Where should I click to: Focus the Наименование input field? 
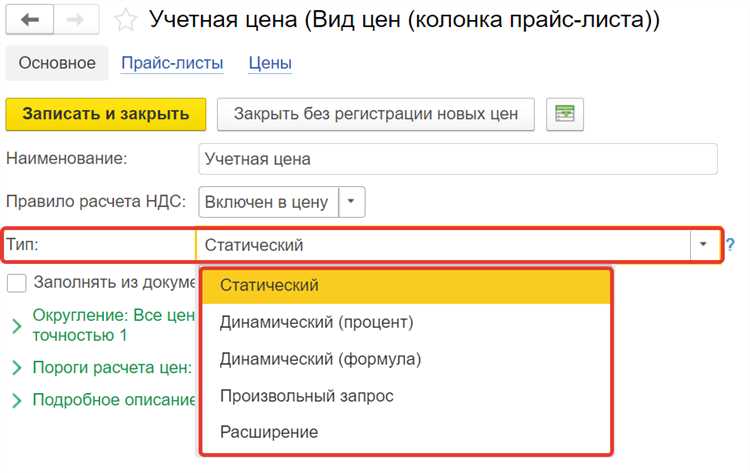(x=458, y=159)
